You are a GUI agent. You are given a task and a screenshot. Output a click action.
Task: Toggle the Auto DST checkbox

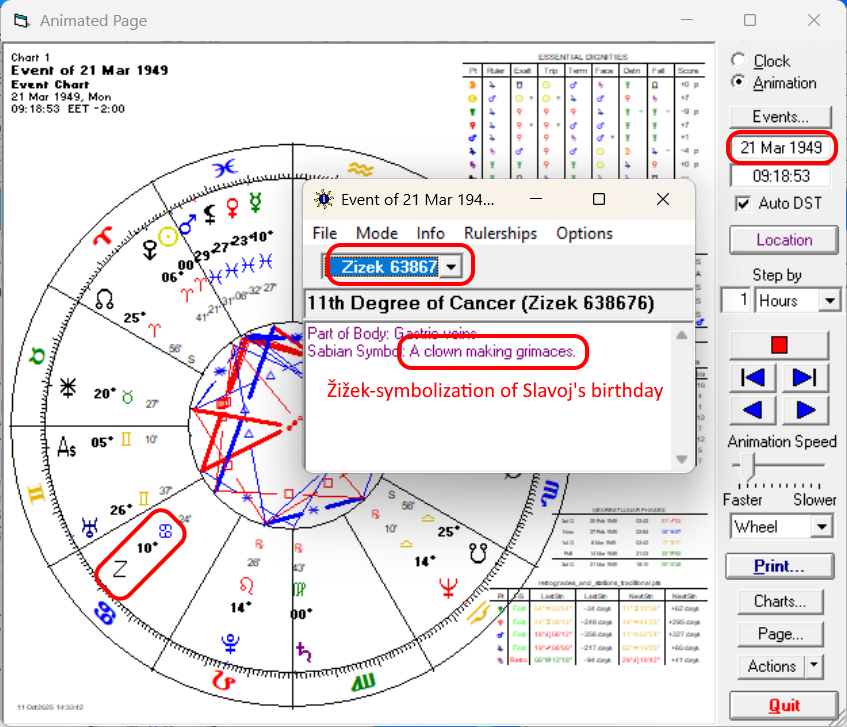tap(743, 204)
